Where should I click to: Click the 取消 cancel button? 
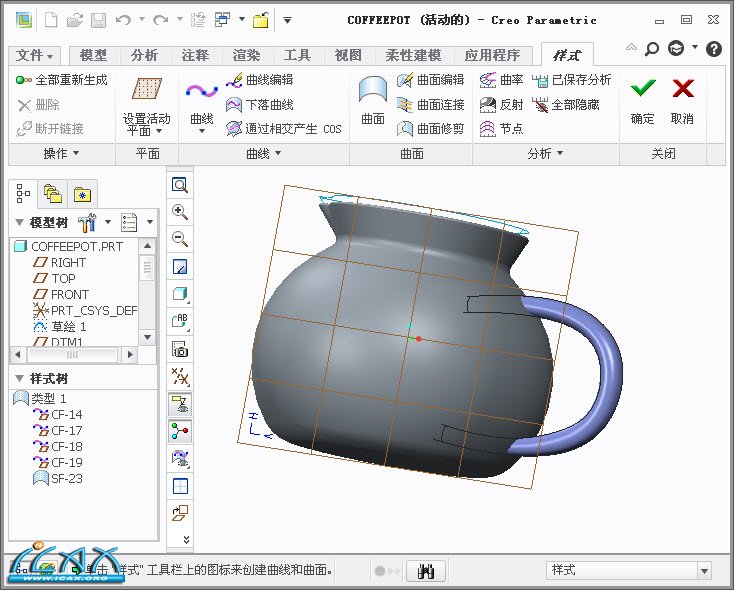coord(682,100)
